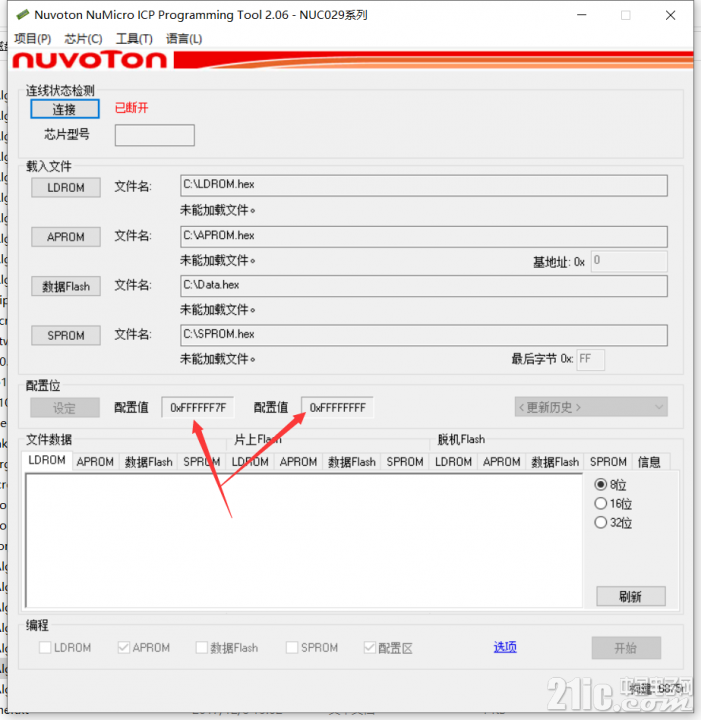This screenshot has height=720, width=701.
Task: Select the 8位 radio button
Action: tap(600, 484)
